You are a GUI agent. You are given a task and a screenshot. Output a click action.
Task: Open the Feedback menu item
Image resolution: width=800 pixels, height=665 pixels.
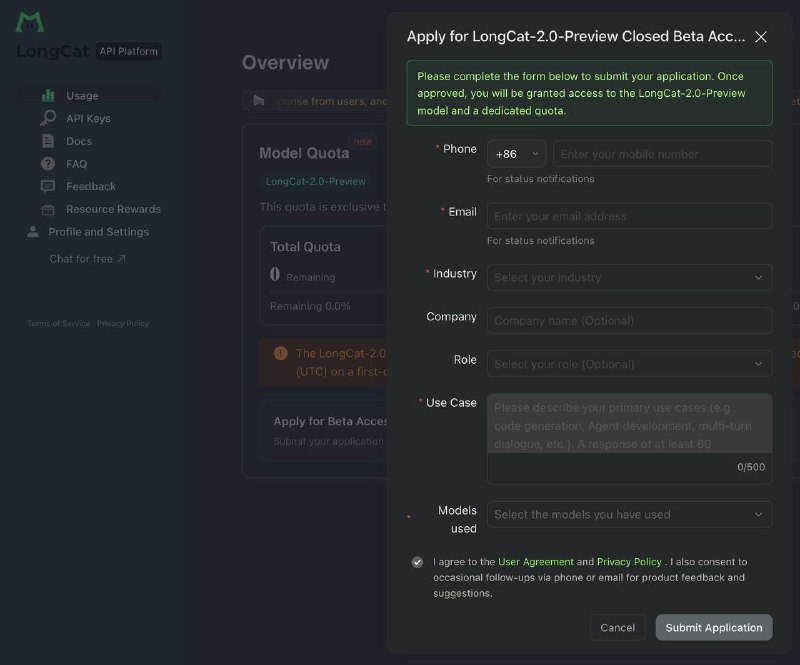(x=89, y=186)
